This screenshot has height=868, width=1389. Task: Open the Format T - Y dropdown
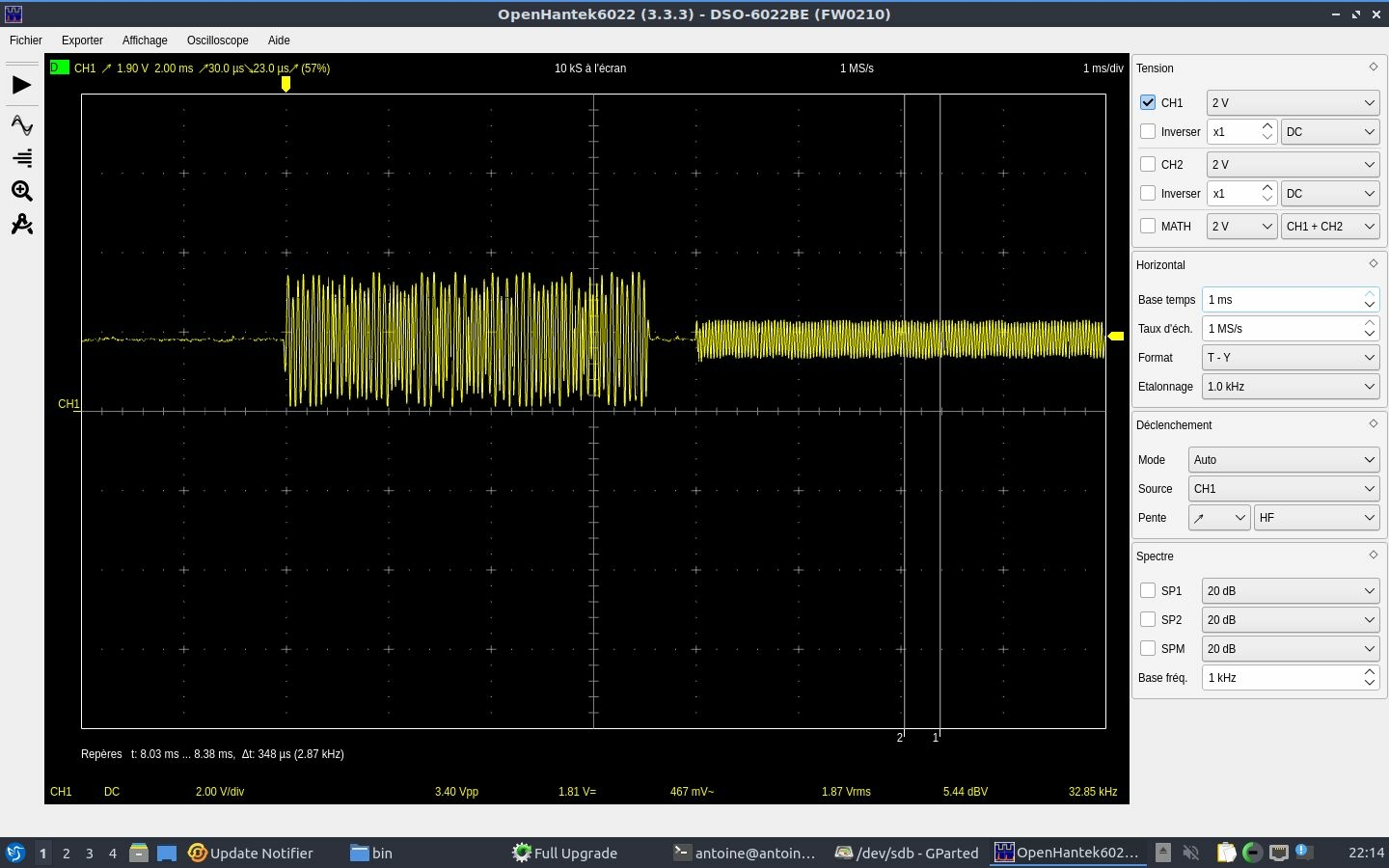(1290, 357)
